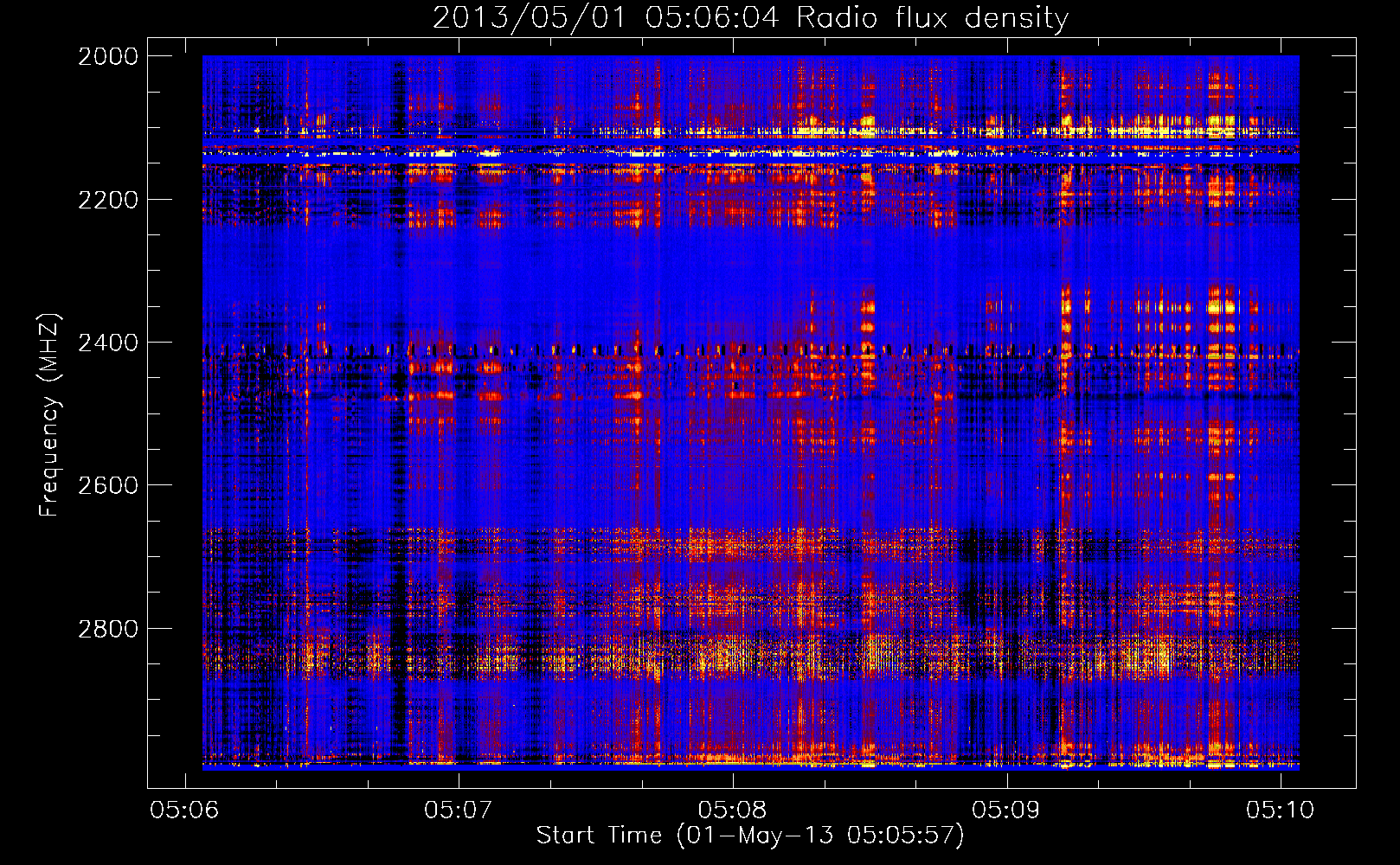The image size is (1400, 865).
Task: Click the plot title "2013/05/01 05:06:04 Radio flux density"
Action: click(x=750, y=17)
